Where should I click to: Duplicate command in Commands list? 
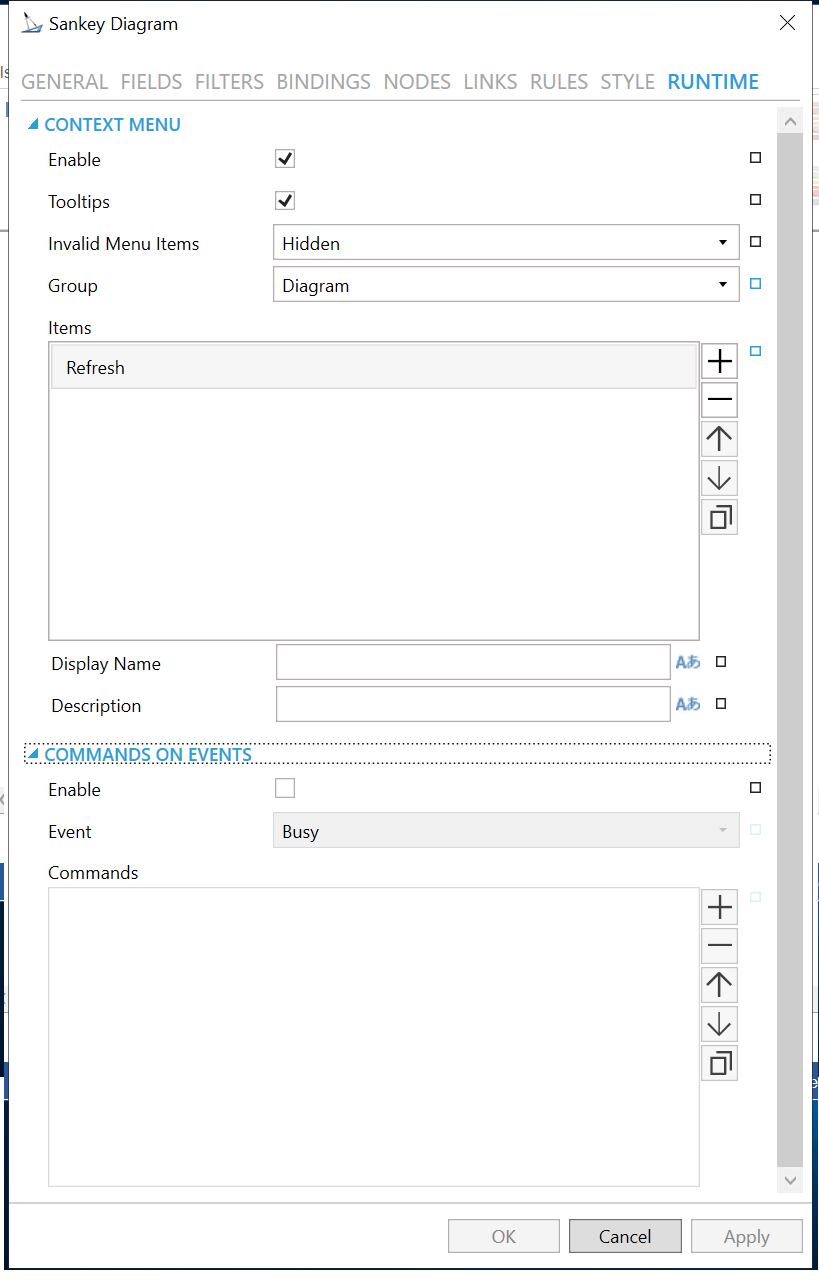719,1063
